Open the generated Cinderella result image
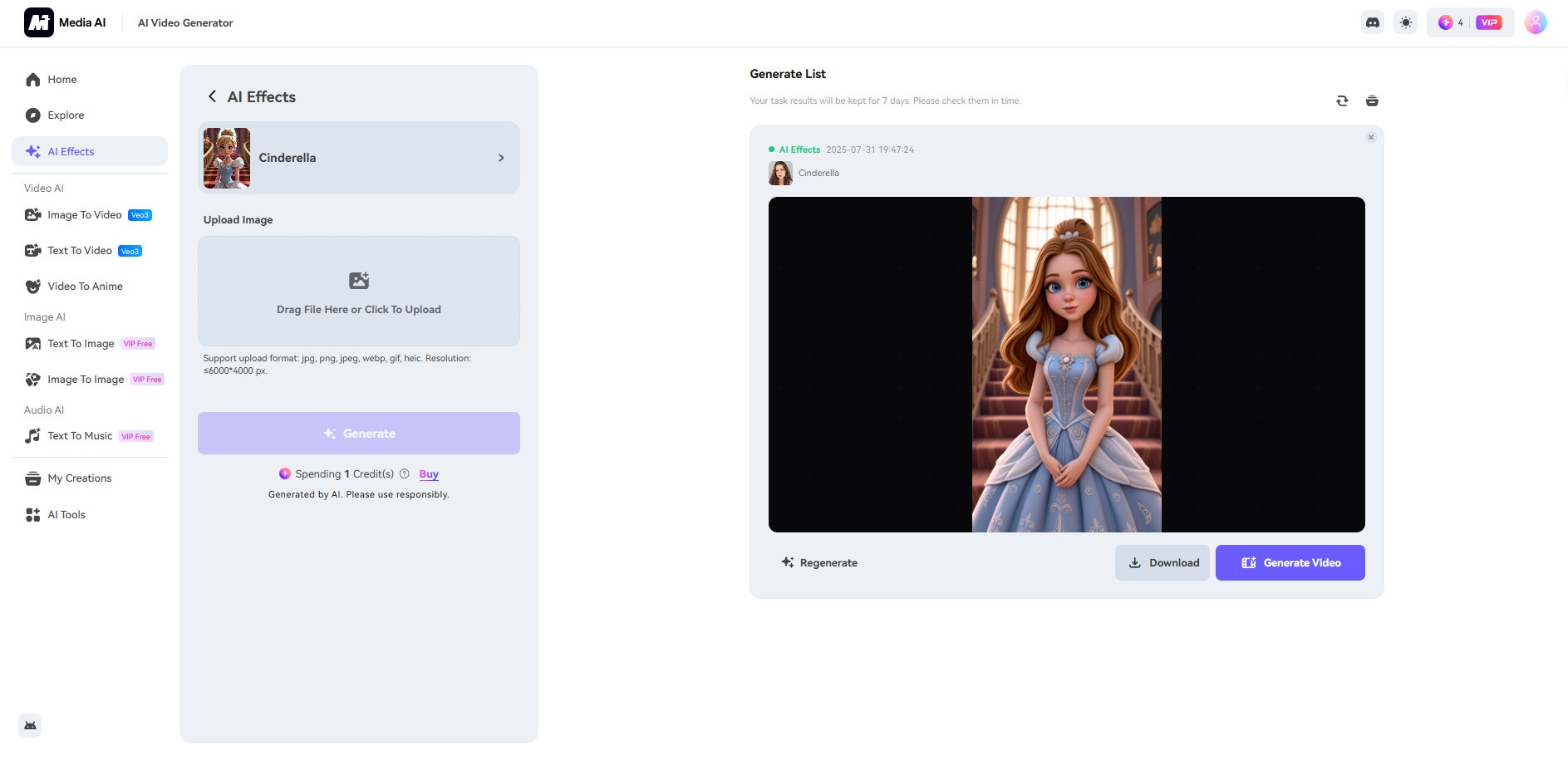Image resolution: width=1568 pixels, height=760 pixels. point(1067,365)
